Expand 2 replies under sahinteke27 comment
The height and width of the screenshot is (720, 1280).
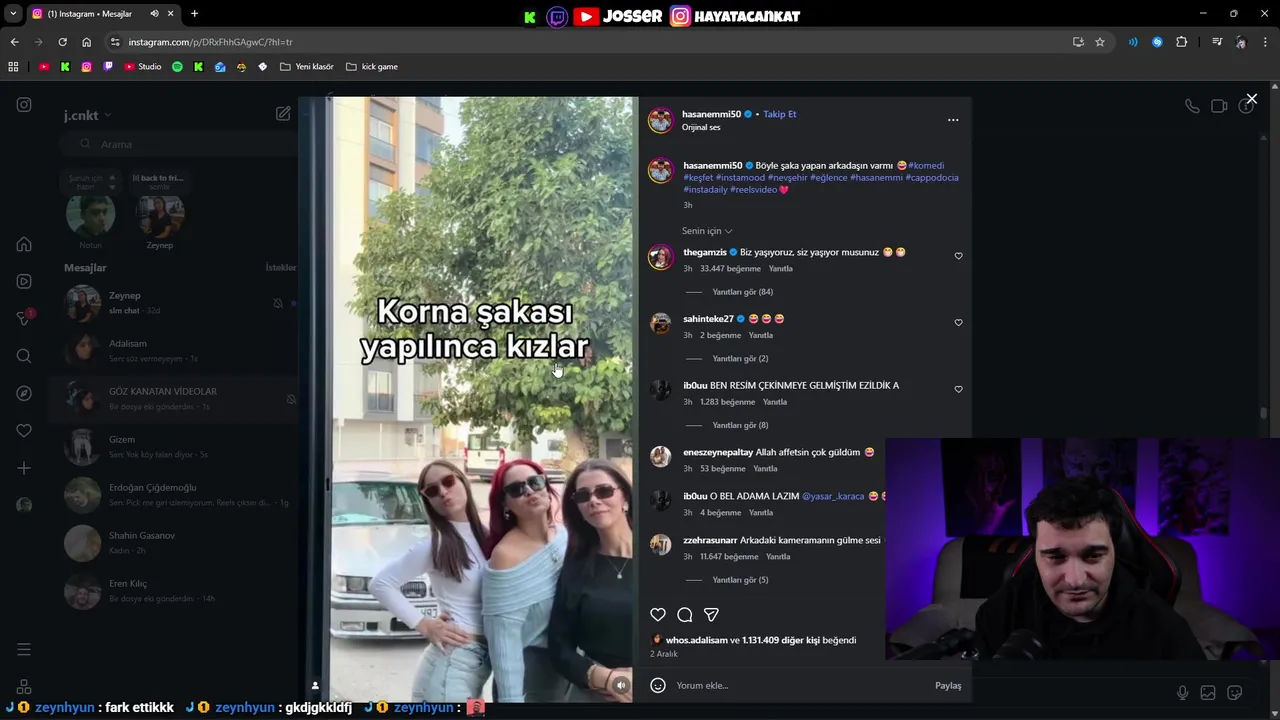click(x=740, y=359)
